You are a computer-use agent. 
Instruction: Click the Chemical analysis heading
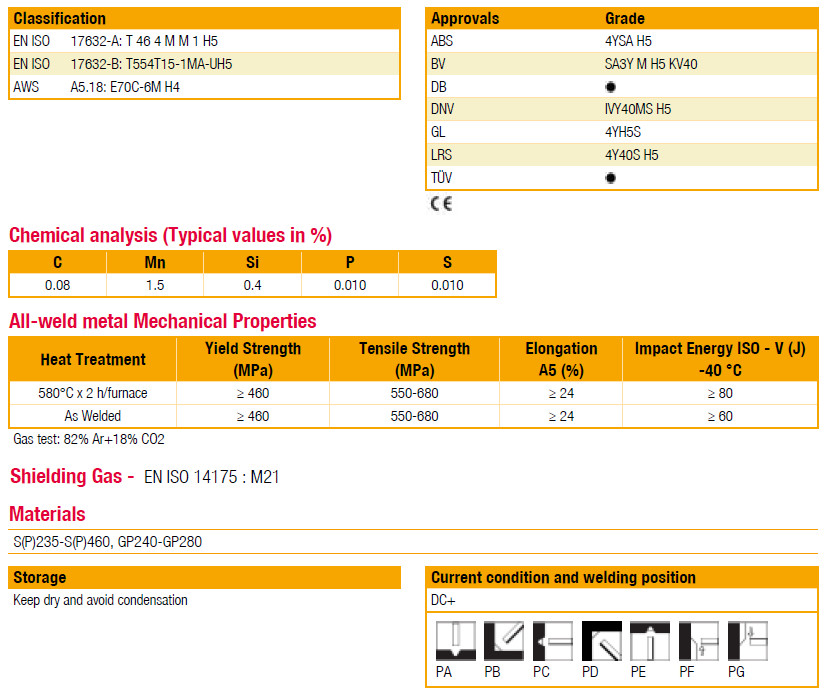tap(170, 236)
